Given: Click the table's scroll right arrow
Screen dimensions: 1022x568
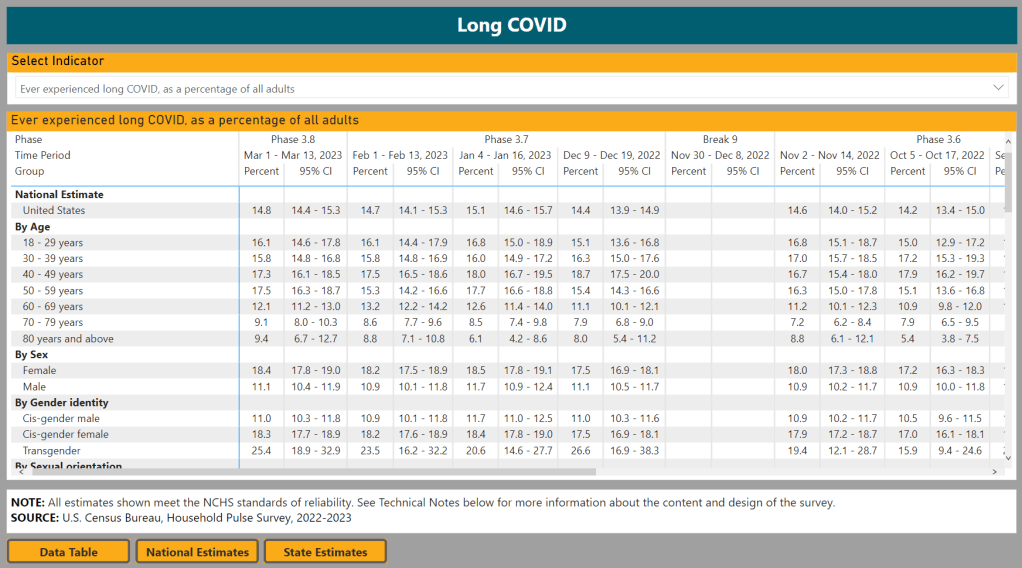Looking at the screenshot, I should (994, 471).
